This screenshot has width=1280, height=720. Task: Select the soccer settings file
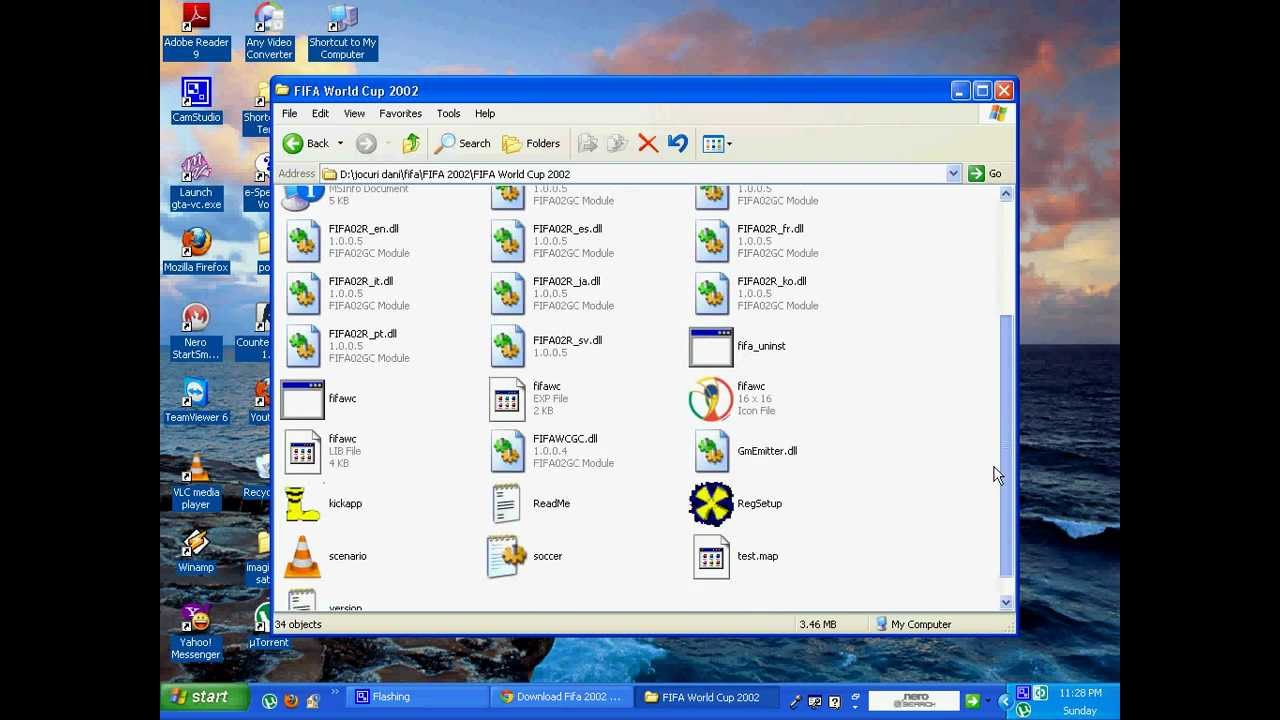tap(525, 556)
